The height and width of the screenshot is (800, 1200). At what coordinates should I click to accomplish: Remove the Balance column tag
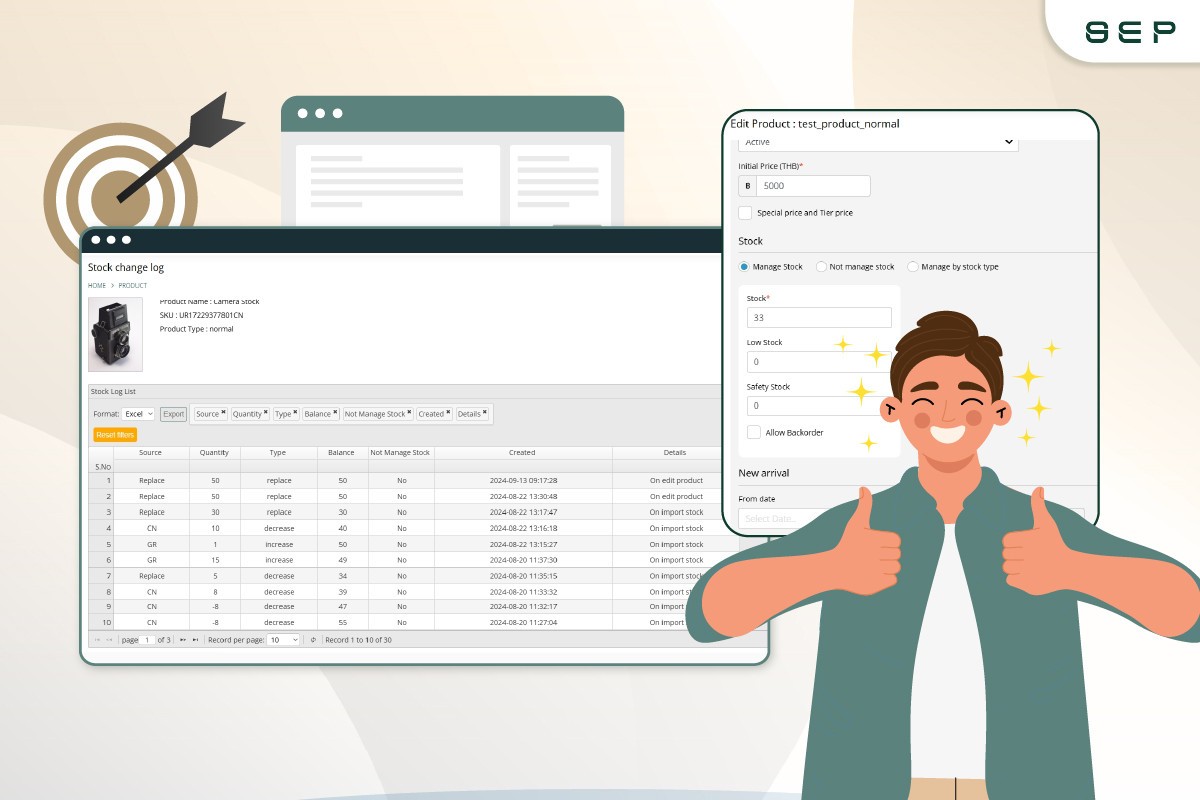335,412
